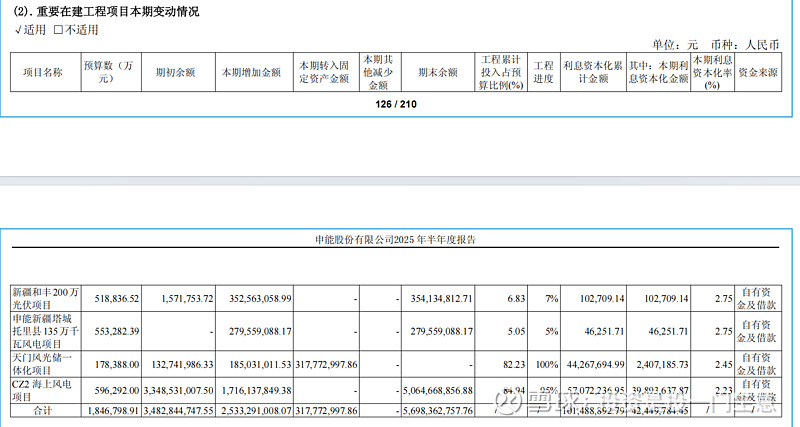Click page header 申能股份有限公司2025年半年度报告
Screen dimensions: 800x427
(395, 240)
